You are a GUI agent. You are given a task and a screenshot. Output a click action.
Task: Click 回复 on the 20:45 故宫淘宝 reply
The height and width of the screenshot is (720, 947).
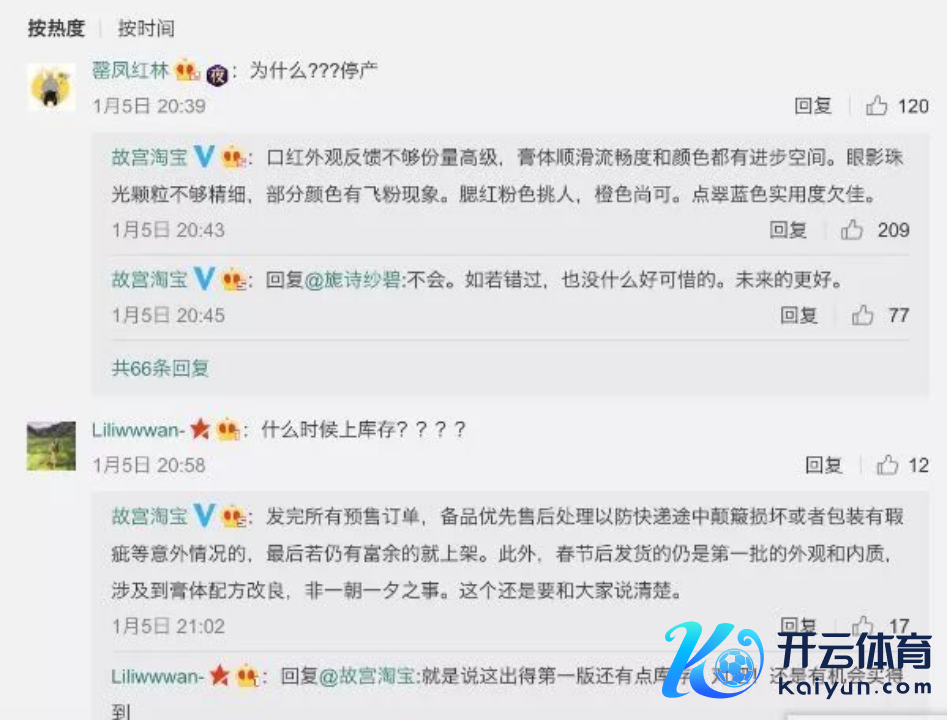[799, 315]
